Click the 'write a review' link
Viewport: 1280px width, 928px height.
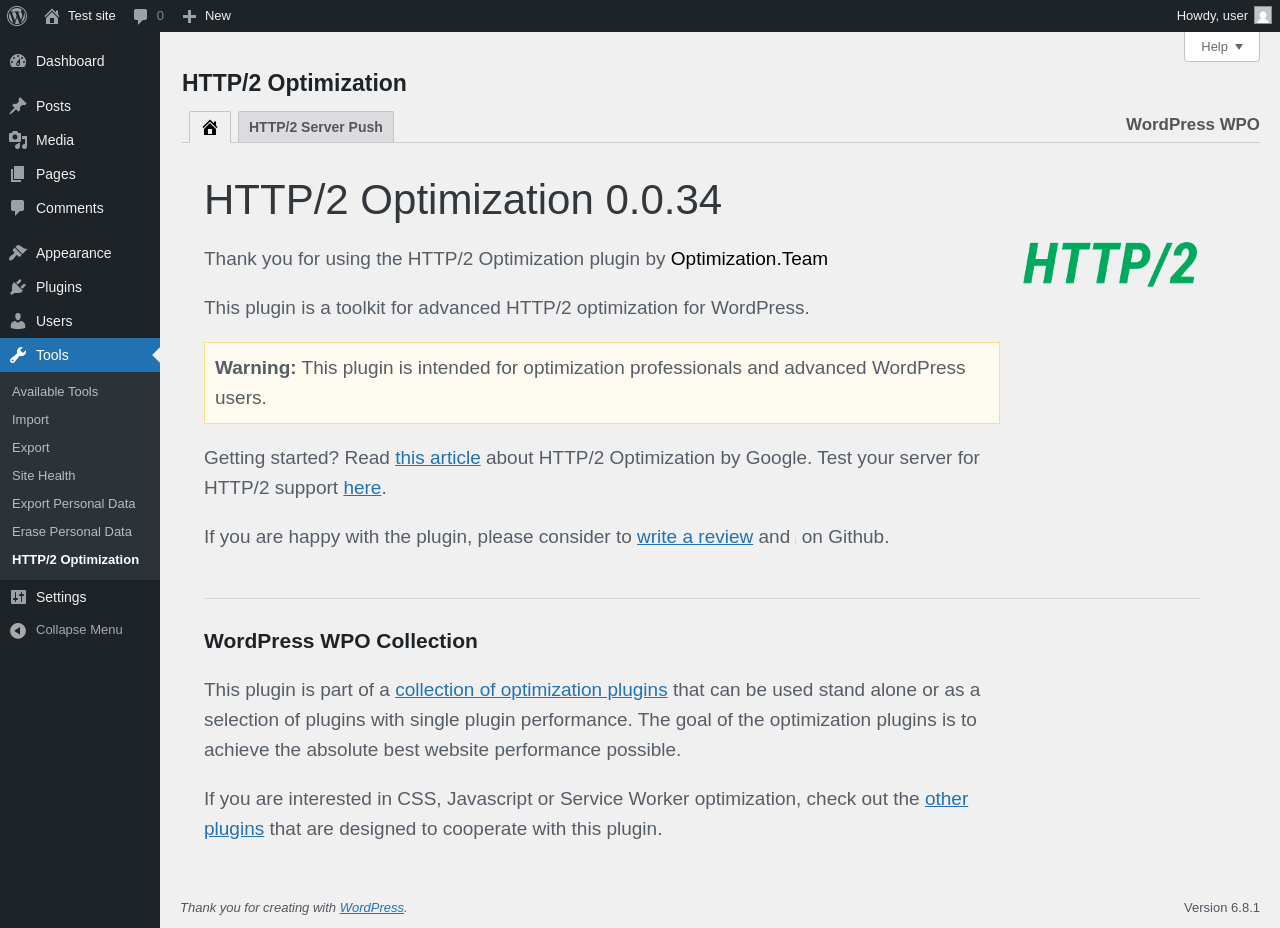click(x=695, y=537)
